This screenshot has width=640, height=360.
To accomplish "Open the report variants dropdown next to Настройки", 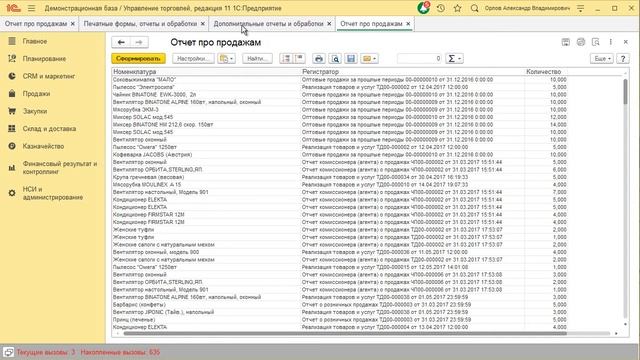I will 226,59.
